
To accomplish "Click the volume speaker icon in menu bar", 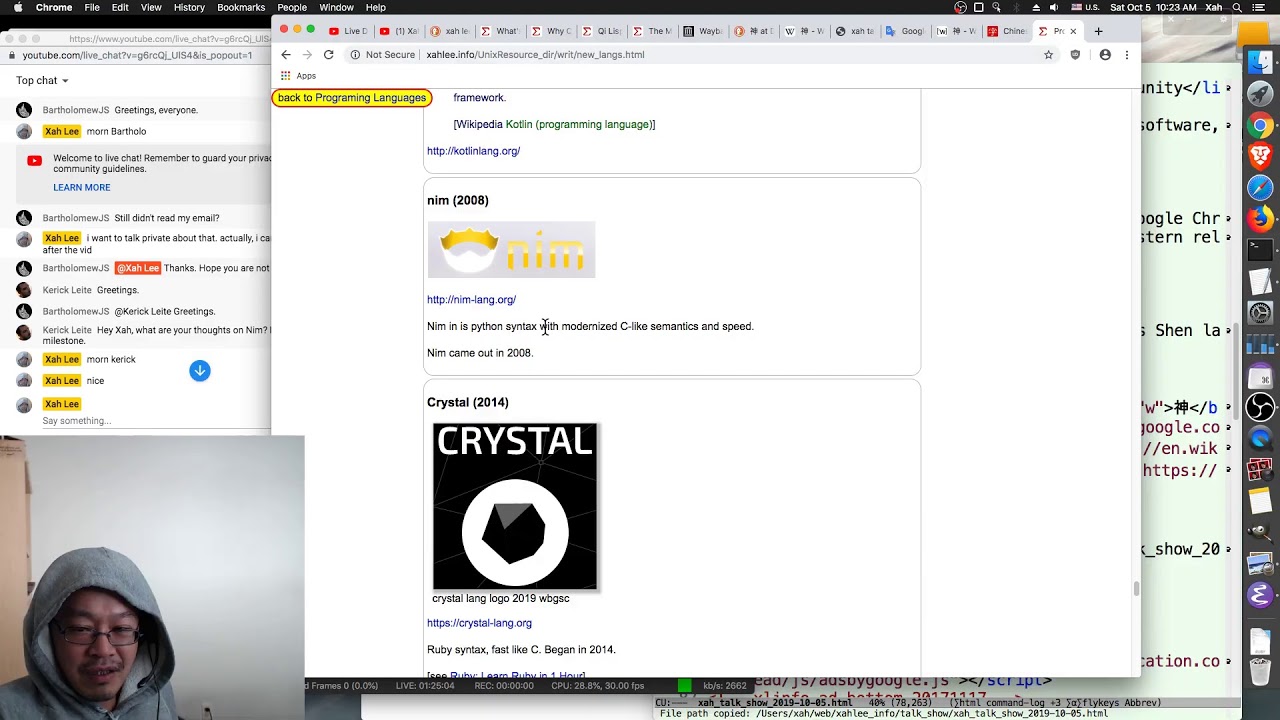I will [x=1053, y=7].
